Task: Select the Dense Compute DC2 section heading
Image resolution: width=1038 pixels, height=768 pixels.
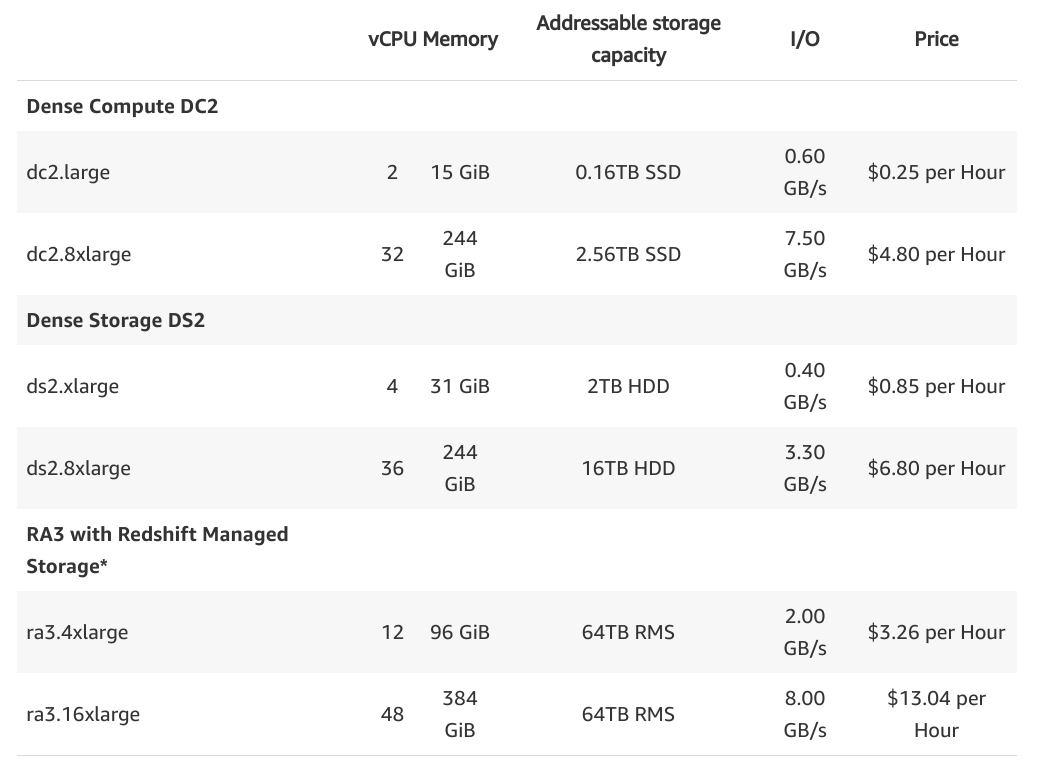Action: click(122, 106)
